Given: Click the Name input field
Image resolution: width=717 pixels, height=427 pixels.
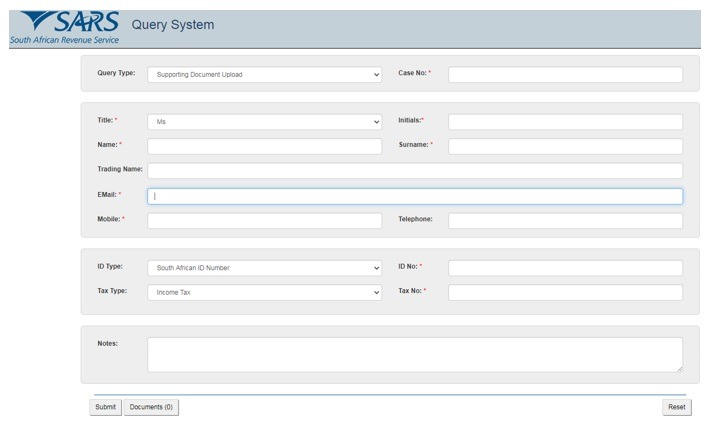Looking at the screenshot, I should pyautogui.click(x=264, y=146).
